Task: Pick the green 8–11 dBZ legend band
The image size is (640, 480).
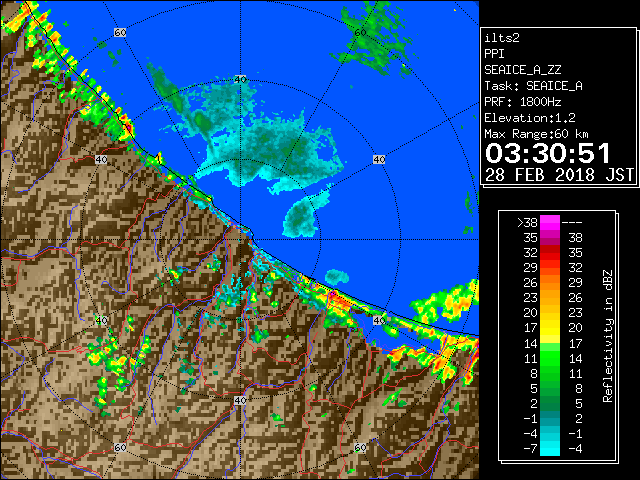Action: point(550,373)
